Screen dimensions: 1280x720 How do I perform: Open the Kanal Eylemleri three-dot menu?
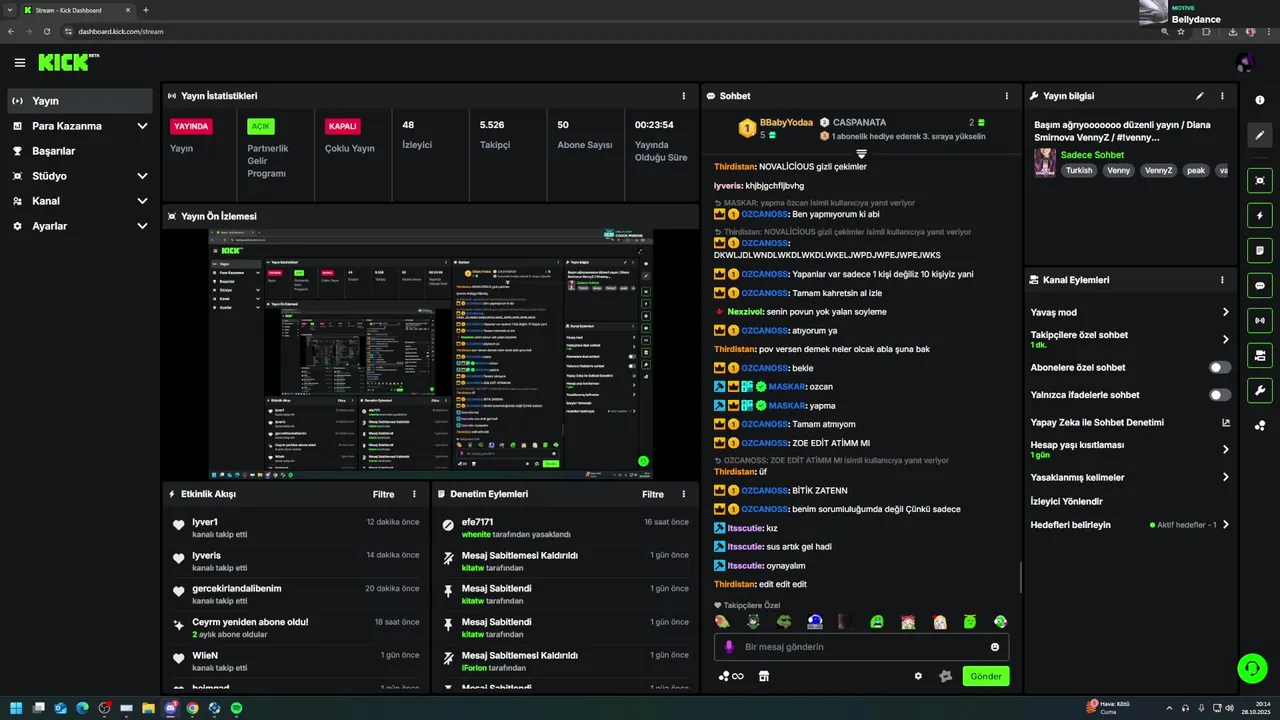click(1222, 280)
